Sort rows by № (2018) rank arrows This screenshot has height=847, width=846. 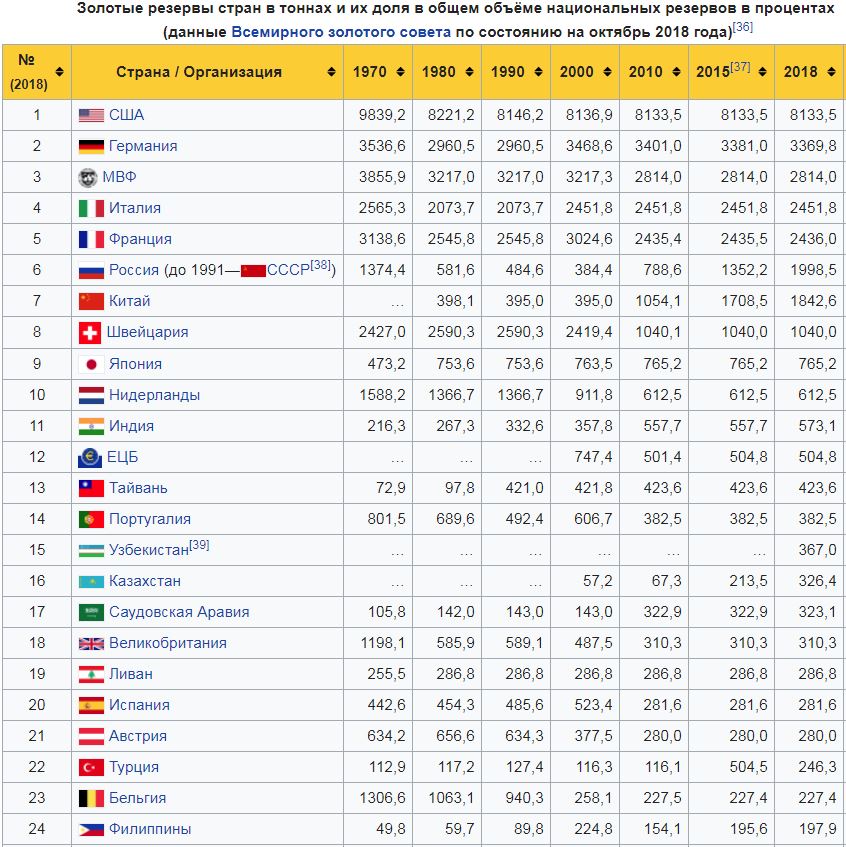pyautogui.click(x=59, y=72)
